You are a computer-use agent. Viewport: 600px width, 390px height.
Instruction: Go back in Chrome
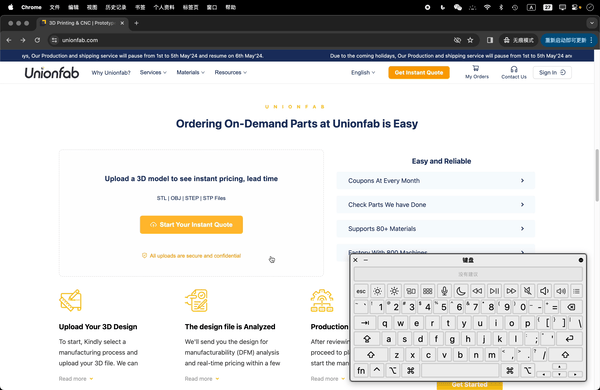pyautogui.click(x=9, y=40)
